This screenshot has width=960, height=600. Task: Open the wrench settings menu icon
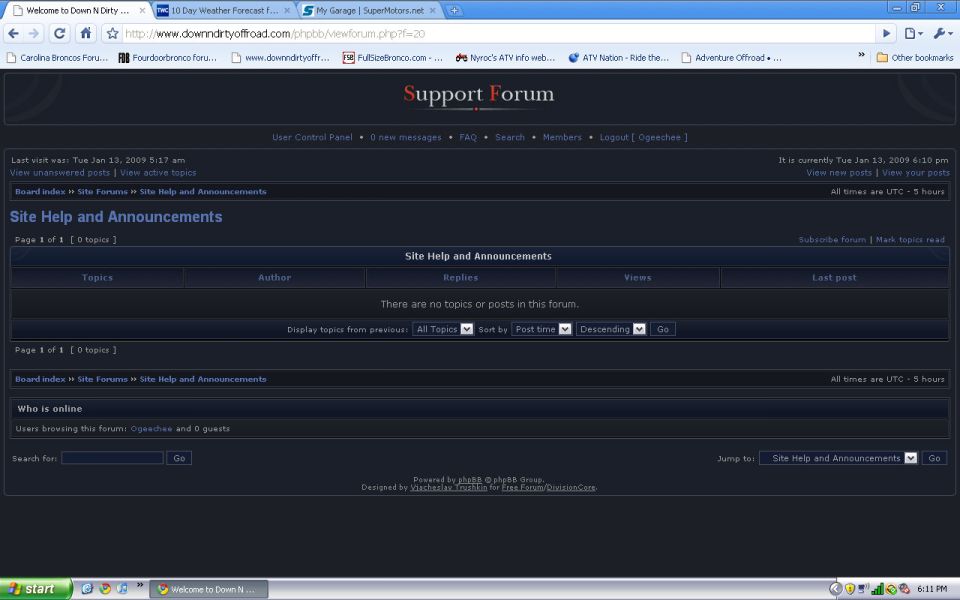point(942,34)
